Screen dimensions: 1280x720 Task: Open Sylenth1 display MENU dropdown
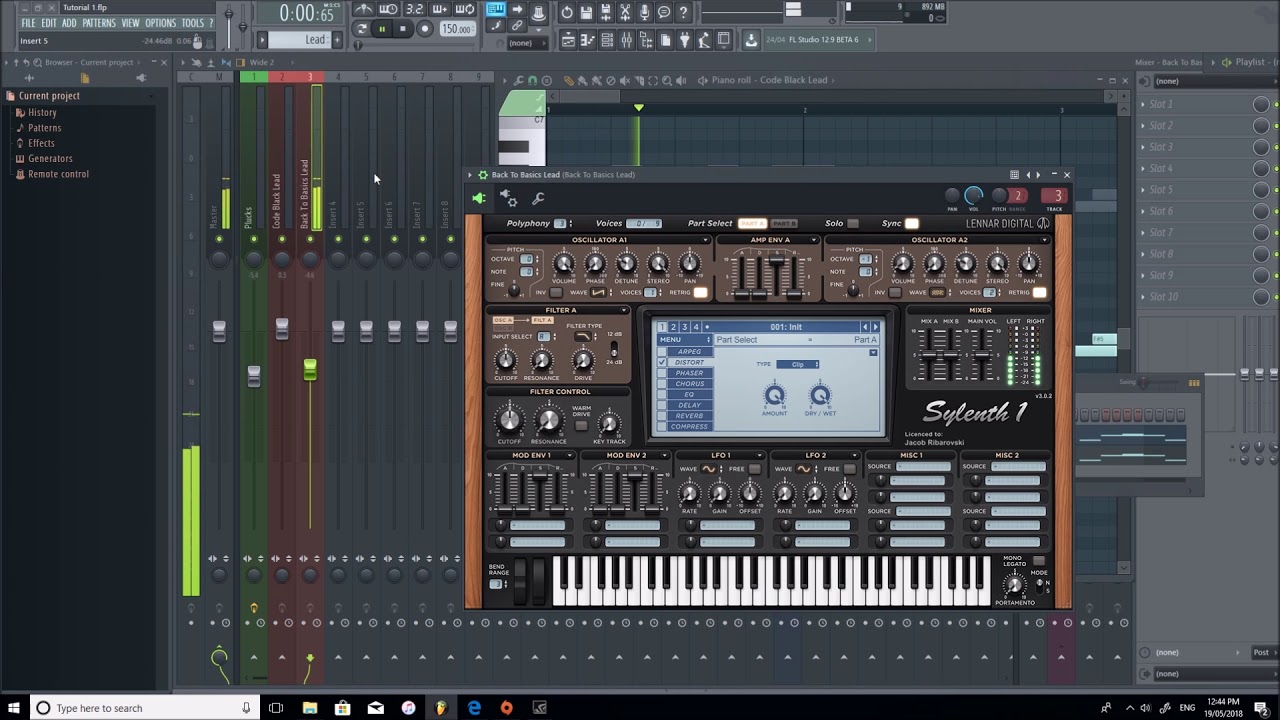click(684, 339)
